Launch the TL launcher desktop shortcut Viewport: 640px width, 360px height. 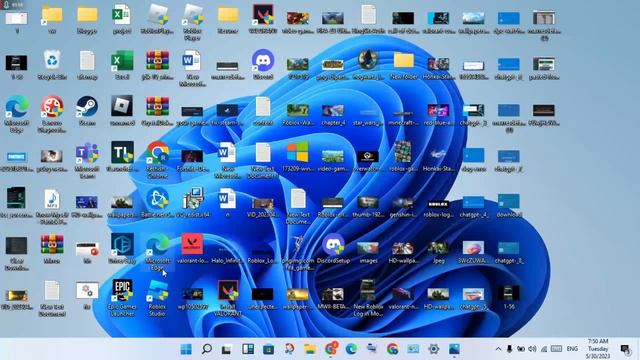(x=122, y=156)
